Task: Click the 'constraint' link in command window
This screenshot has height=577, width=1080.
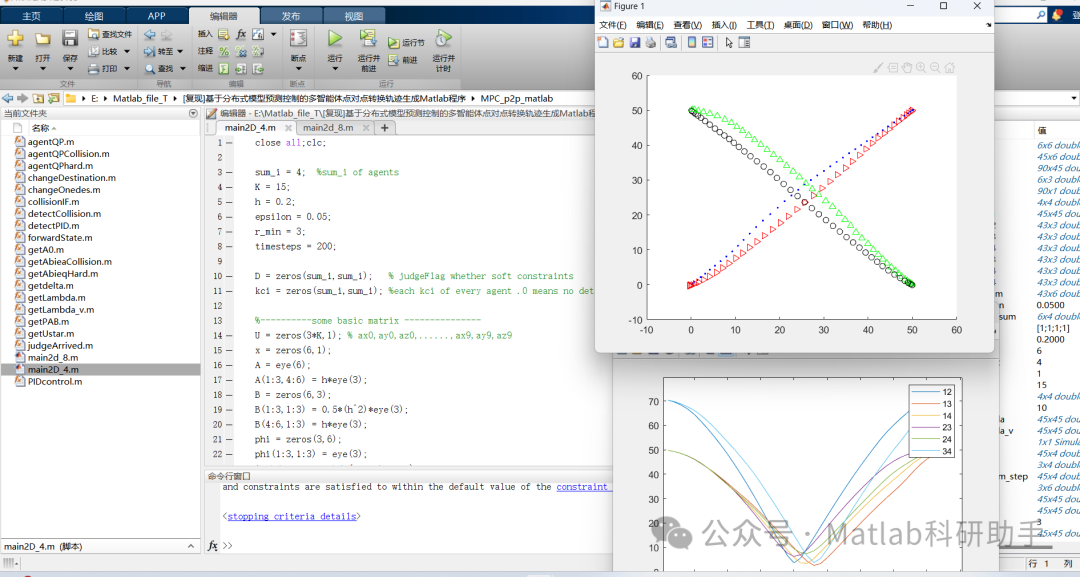Action: click(582, 487)
